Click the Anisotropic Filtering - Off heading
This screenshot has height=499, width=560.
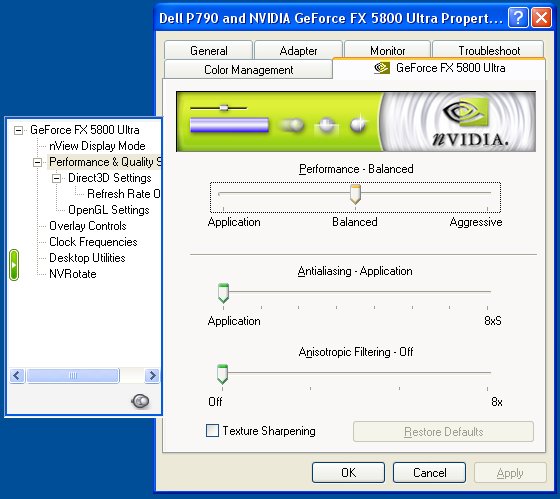(x=356, y=352)
